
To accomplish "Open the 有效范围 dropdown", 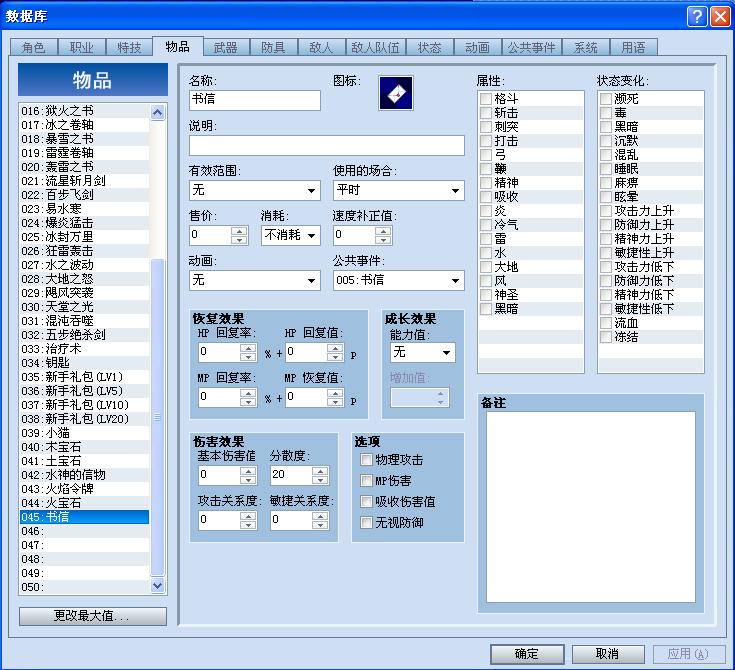I will tap(255, 190).
